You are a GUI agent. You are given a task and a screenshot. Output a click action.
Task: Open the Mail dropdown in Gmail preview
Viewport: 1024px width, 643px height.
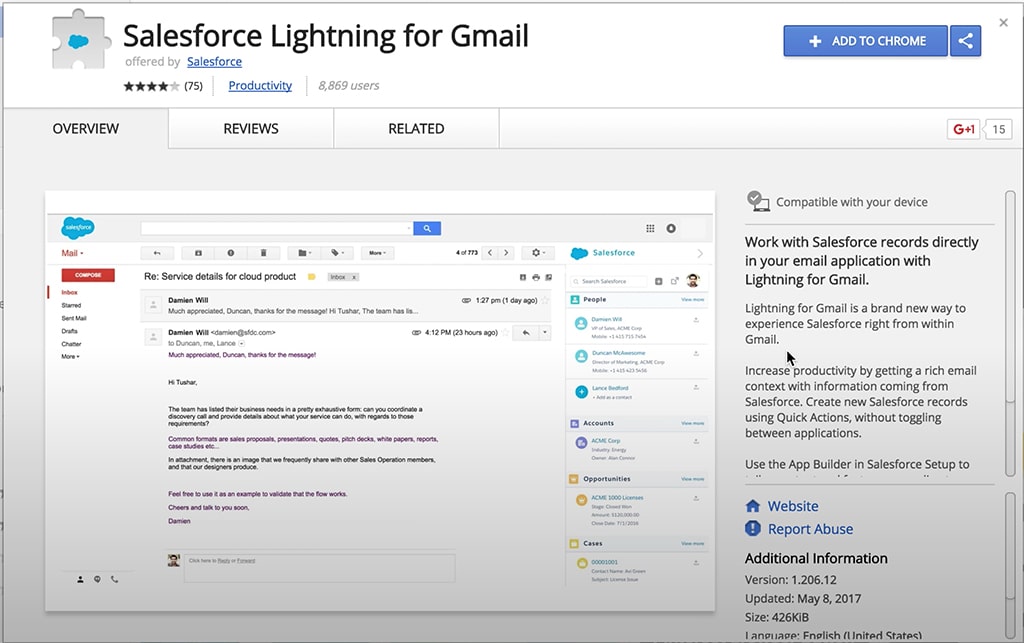coord(72,253)
